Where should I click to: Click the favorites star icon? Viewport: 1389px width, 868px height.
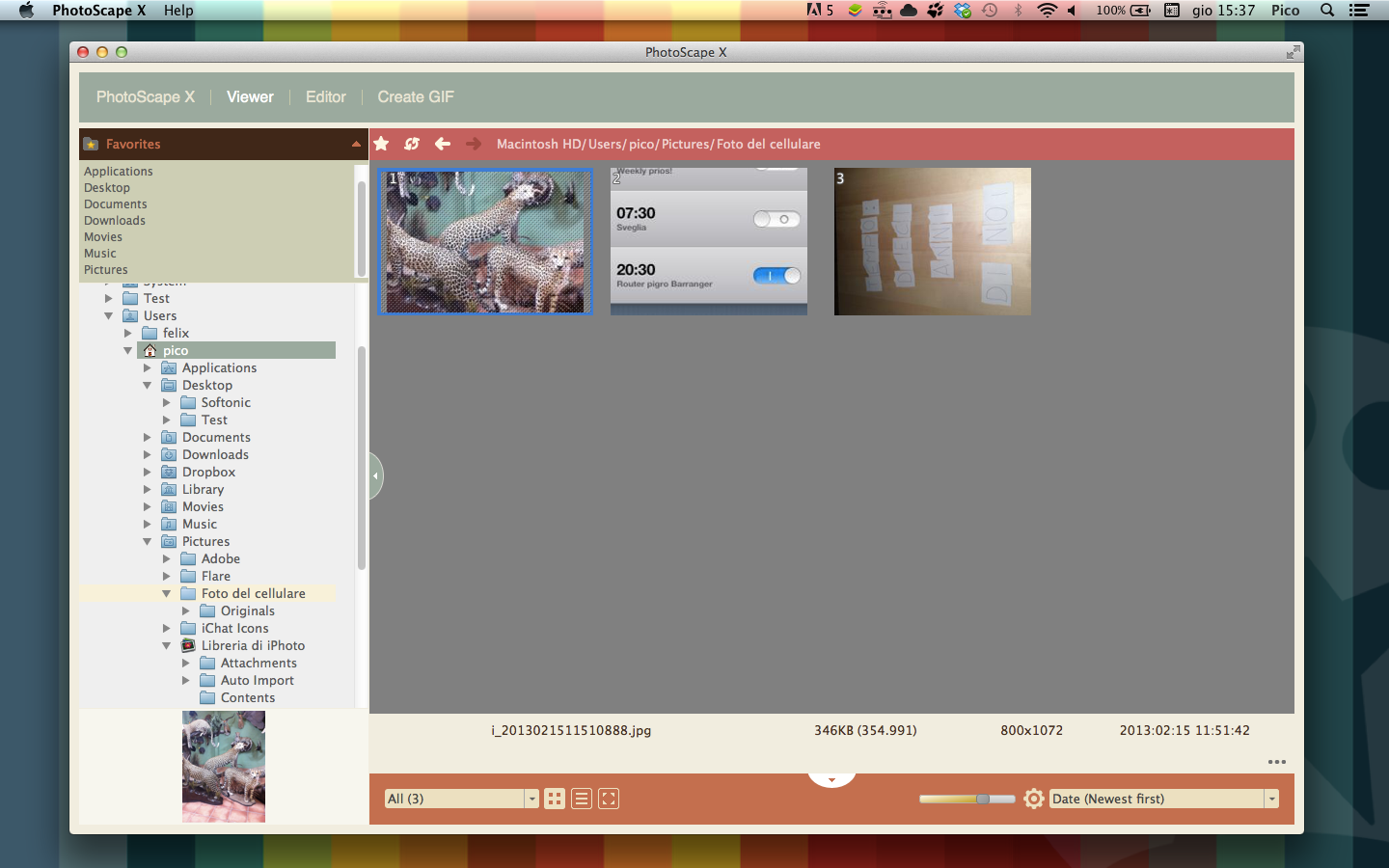[x=382, y=144]
